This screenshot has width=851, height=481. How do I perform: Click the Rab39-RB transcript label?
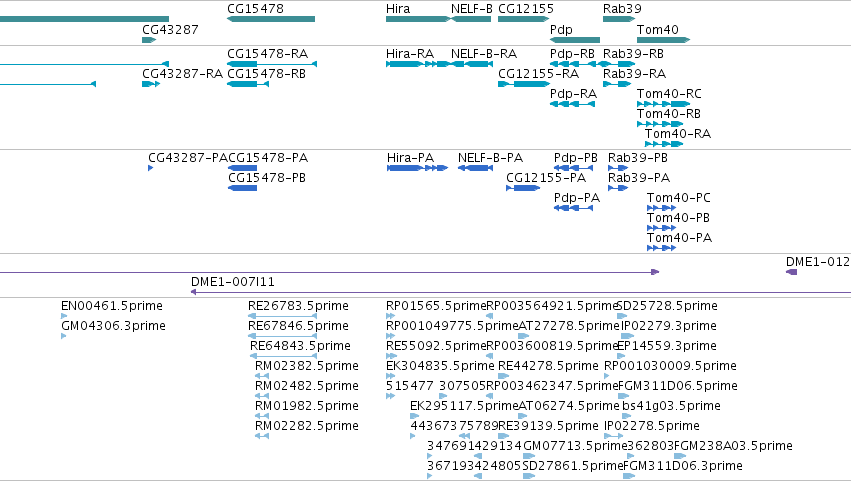633,54
